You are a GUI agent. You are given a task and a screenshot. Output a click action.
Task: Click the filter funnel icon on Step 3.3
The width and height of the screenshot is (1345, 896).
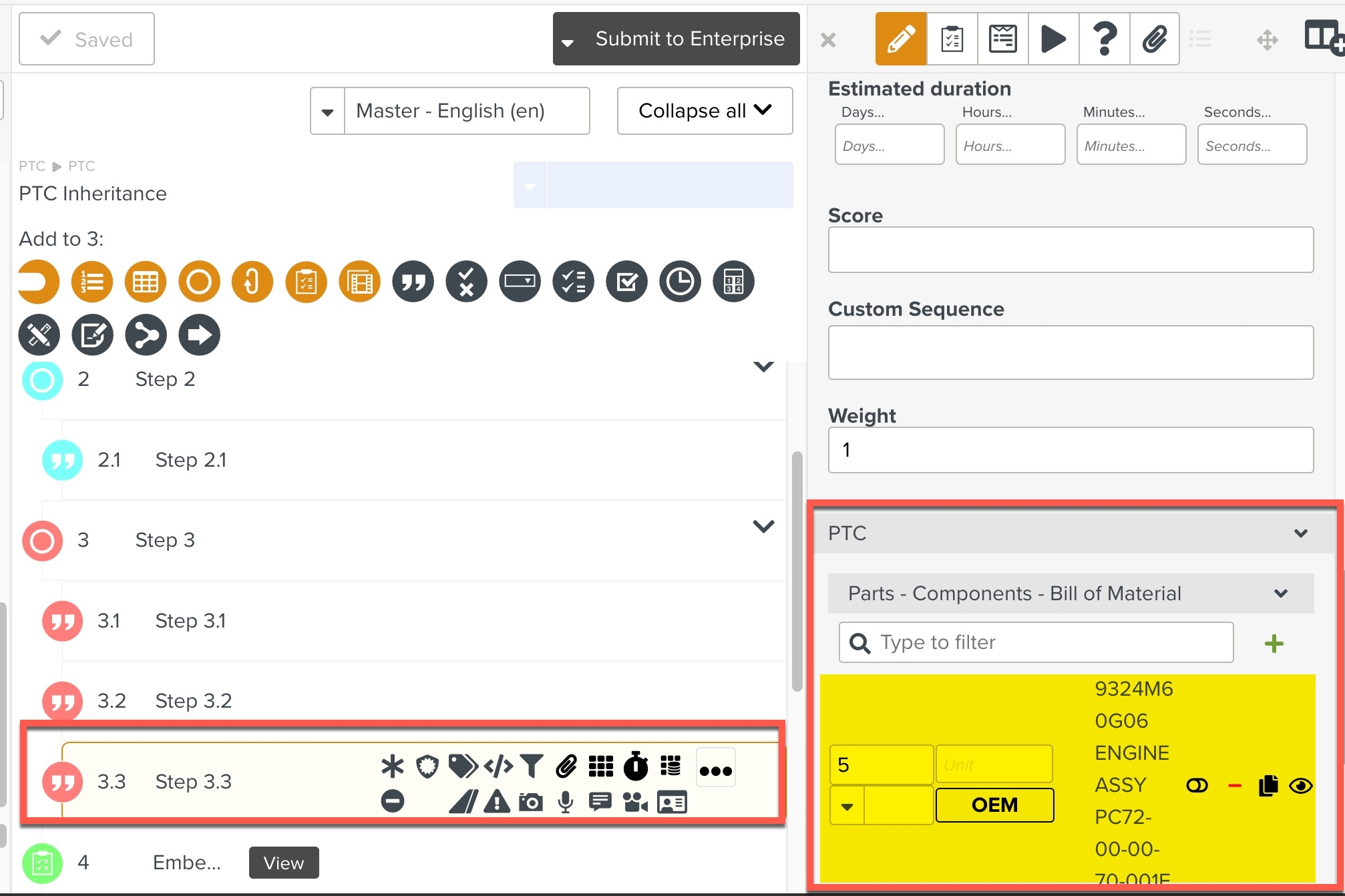pyautogui.click(x=532, y=766)
